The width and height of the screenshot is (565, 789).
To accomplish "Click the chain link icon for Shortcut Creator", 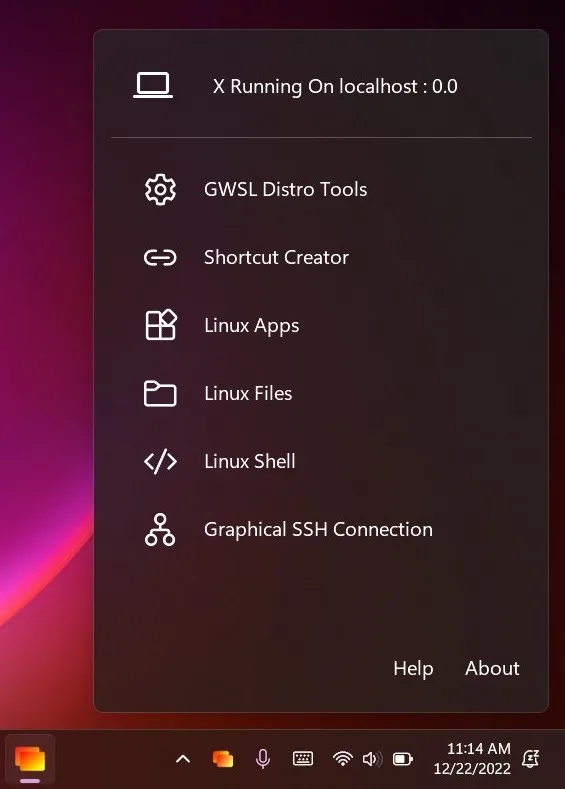I will 160,258.
